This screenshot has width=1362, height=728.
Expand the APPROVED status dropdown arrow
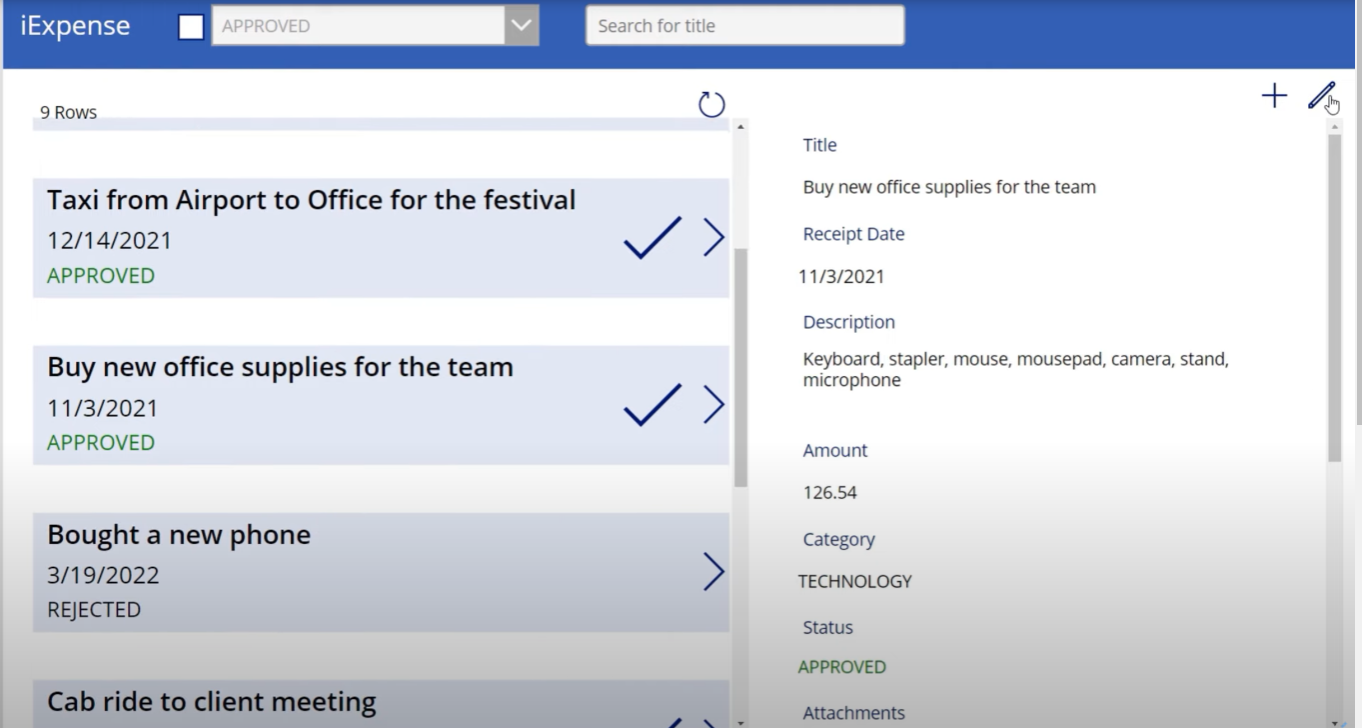tap(521, 26)
